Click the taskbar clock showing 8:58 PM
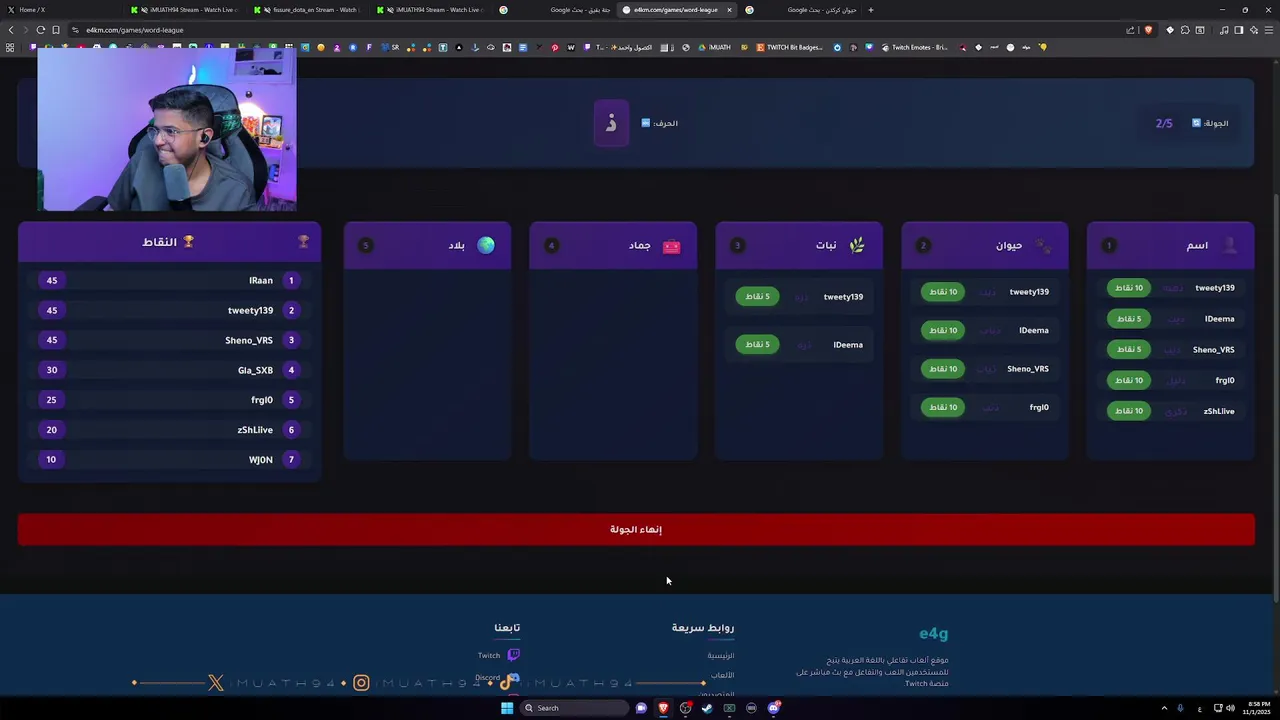Viewport: 1280px width, 720px height. pos(1257,708)
